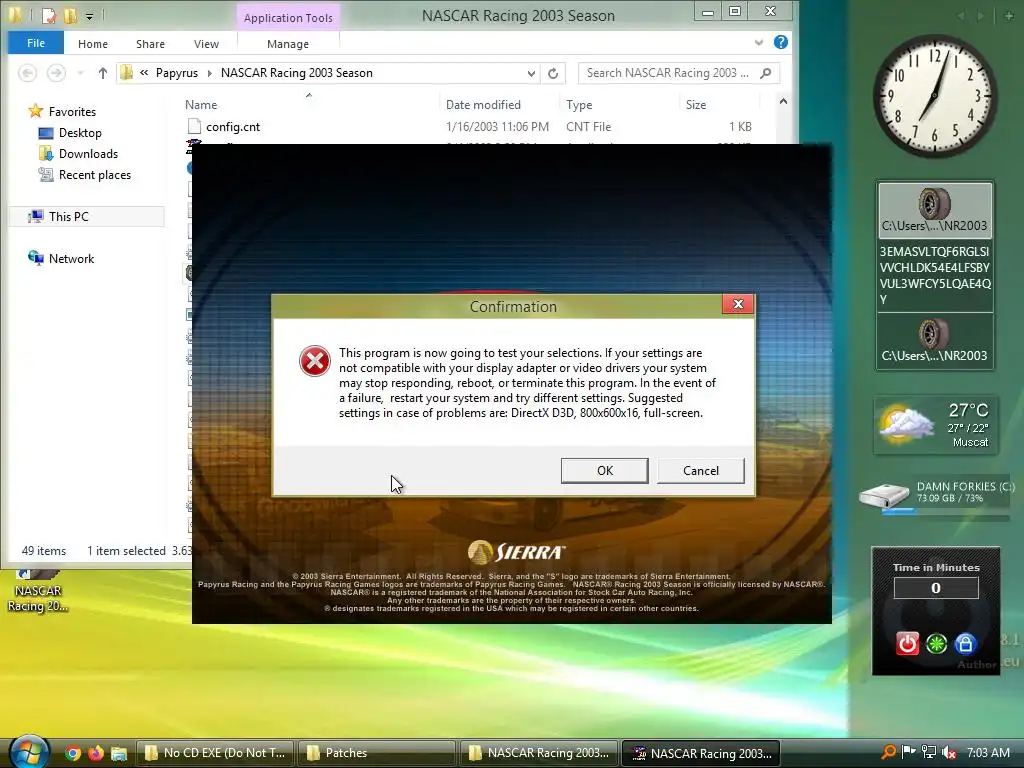This screenshot has width=1024, height=768.
Task: Open the Customize Quick Access Toolbar dropdown
Action: point(89,16)
